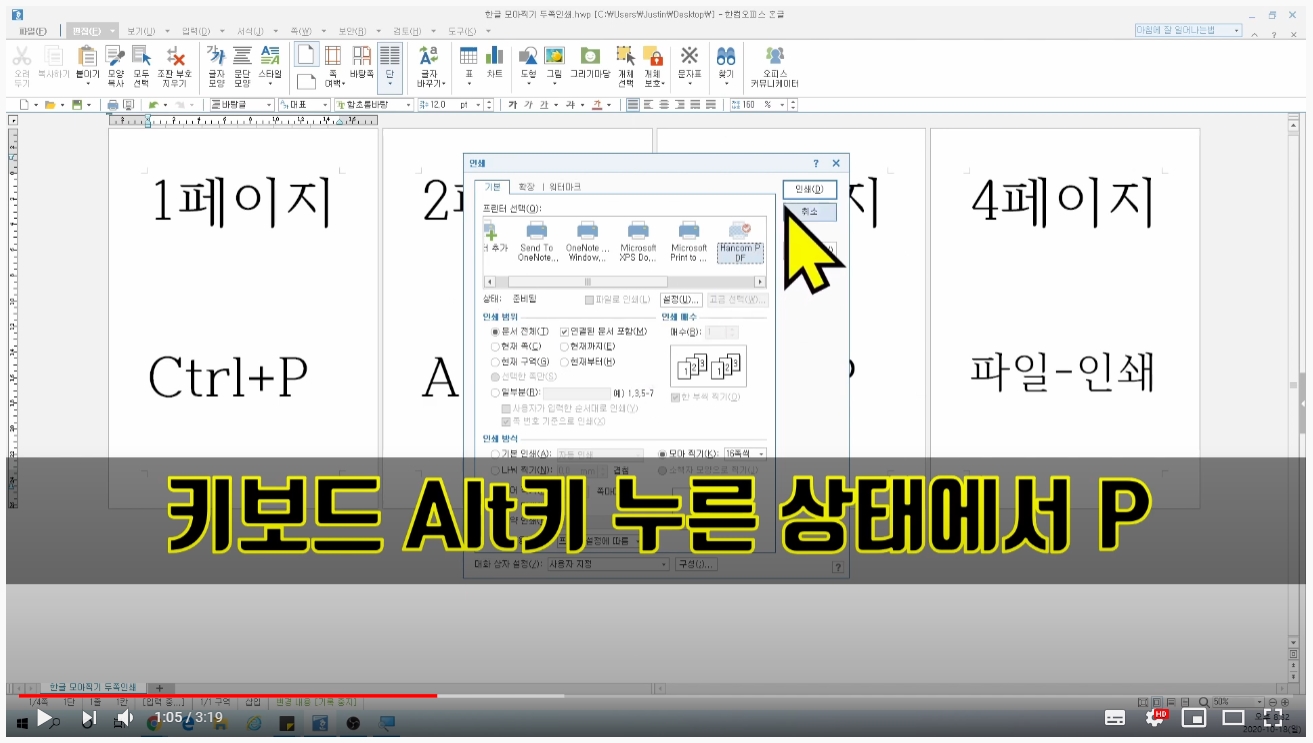Select the Hancom PDF printer

740,241
